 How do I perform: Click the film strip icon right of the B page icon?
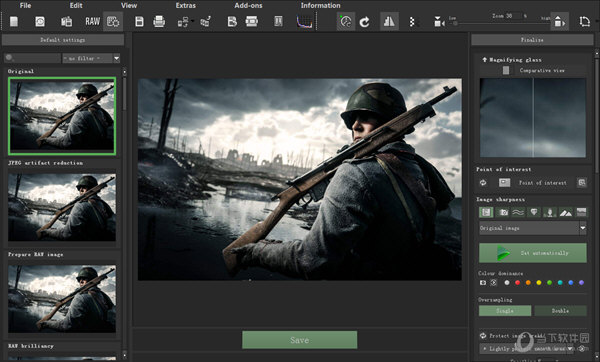point(251,21)
